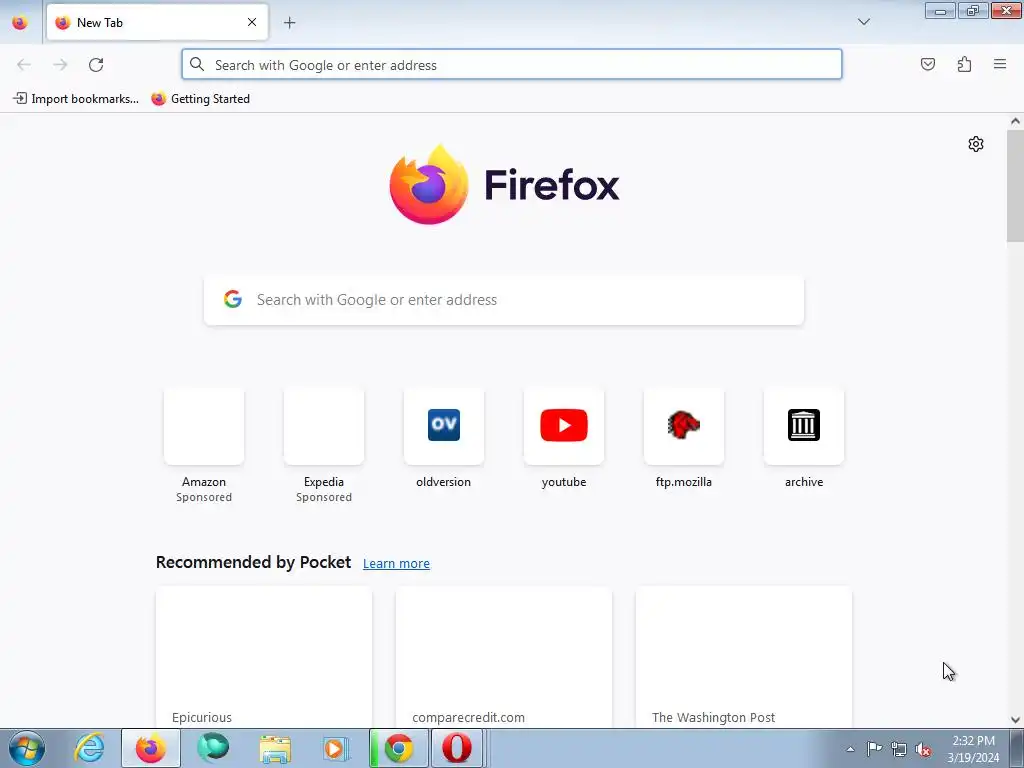
Task: Open Windows Explorer folder taskbar icon
Action: pyautogui.click(x=275, y=748)
